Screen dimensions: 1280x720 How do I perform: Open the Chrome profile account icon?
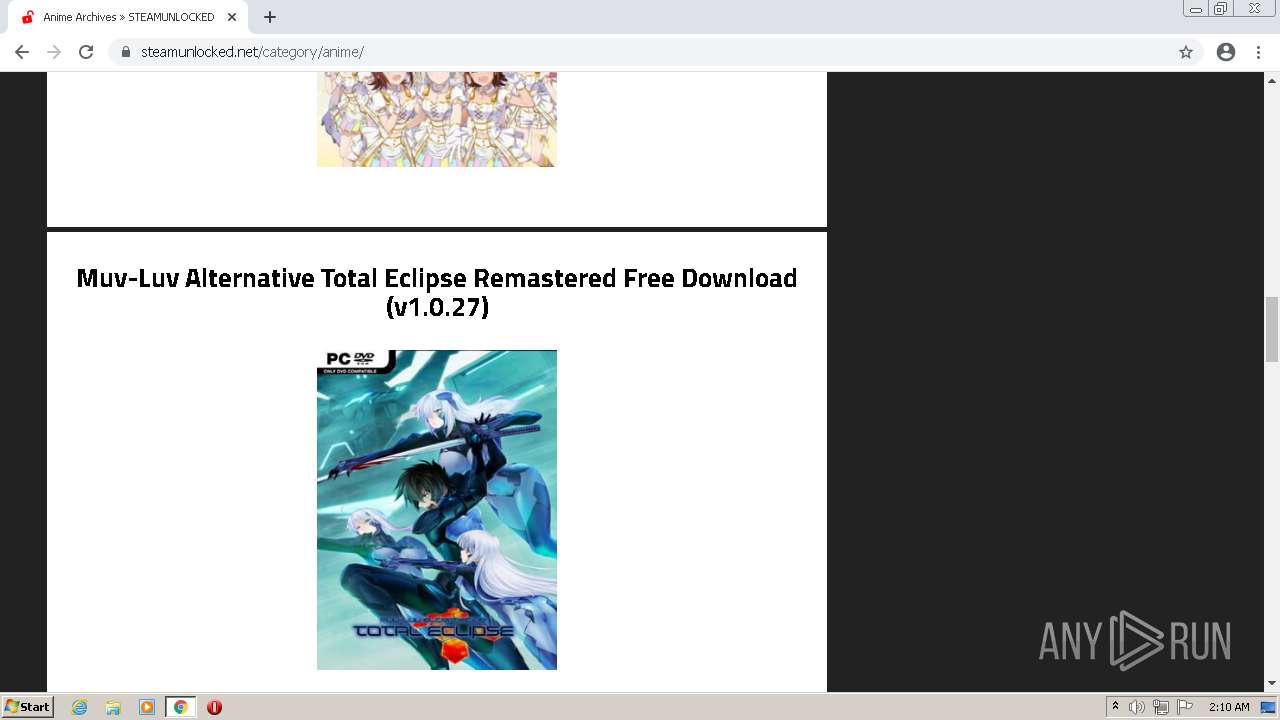(1226, 52)
